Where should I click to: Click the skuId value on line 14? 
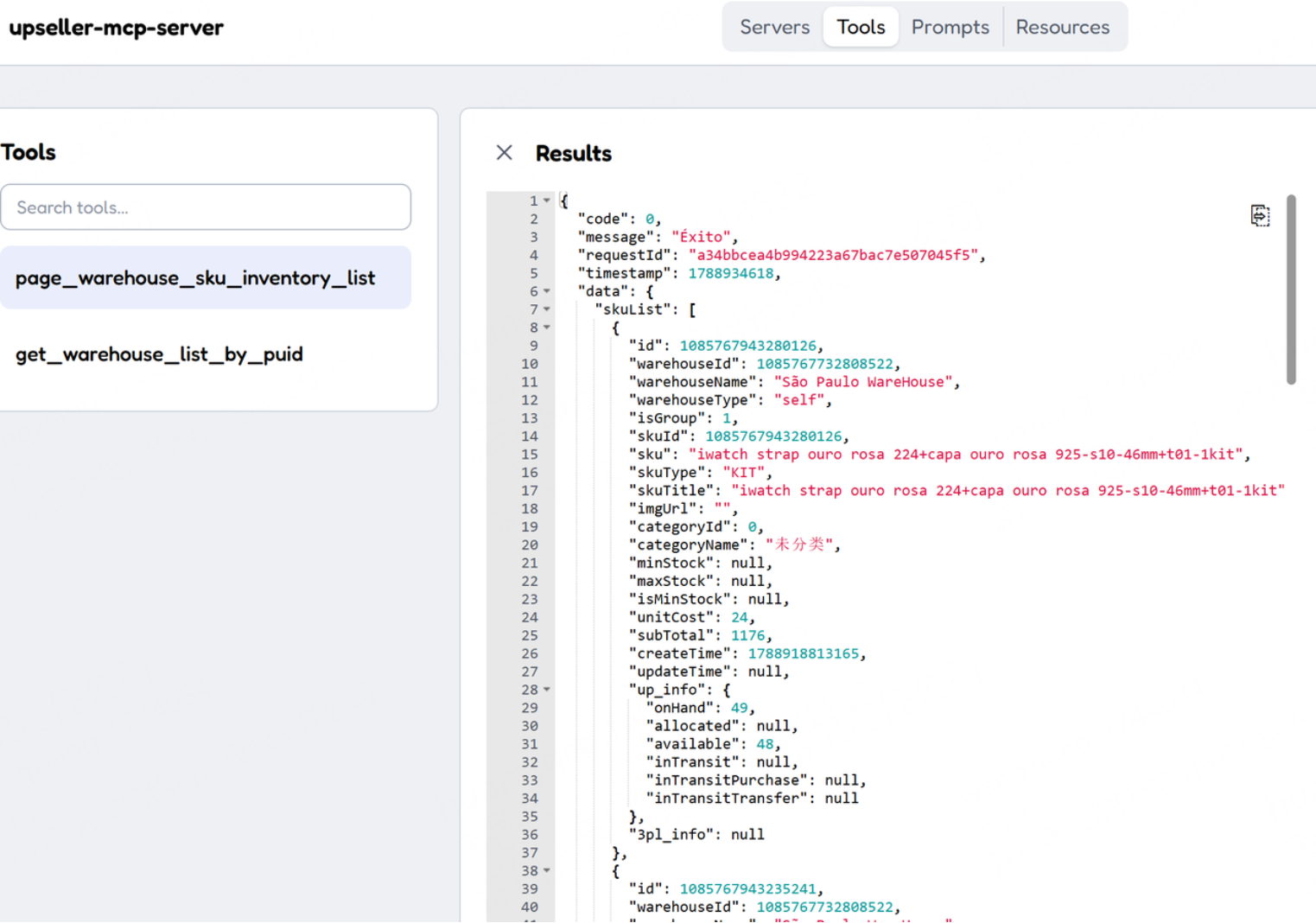773,436
